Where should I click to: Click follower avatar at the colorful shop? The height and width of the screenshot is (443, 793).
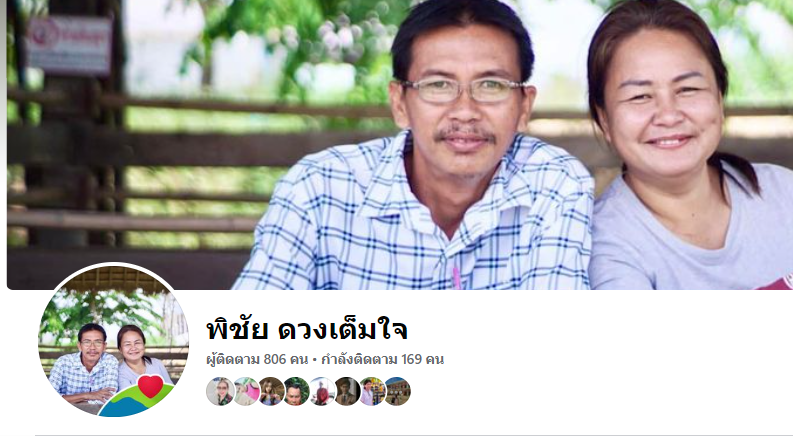click(372, 391)
